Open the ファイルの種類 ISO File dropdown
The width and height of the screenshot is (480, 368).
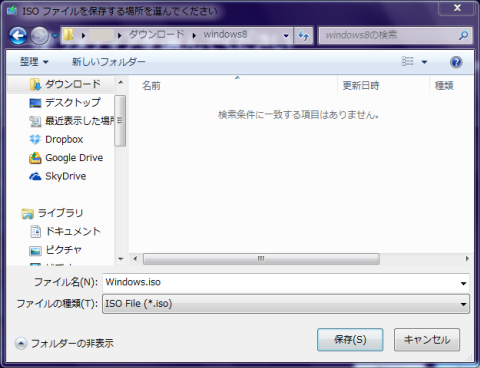(x=286, y=304)
